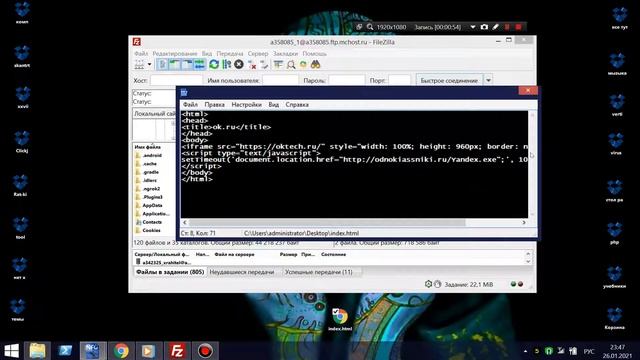Toggle the message log display
Viewport: 640px width, 360px height.
[162, 64]
